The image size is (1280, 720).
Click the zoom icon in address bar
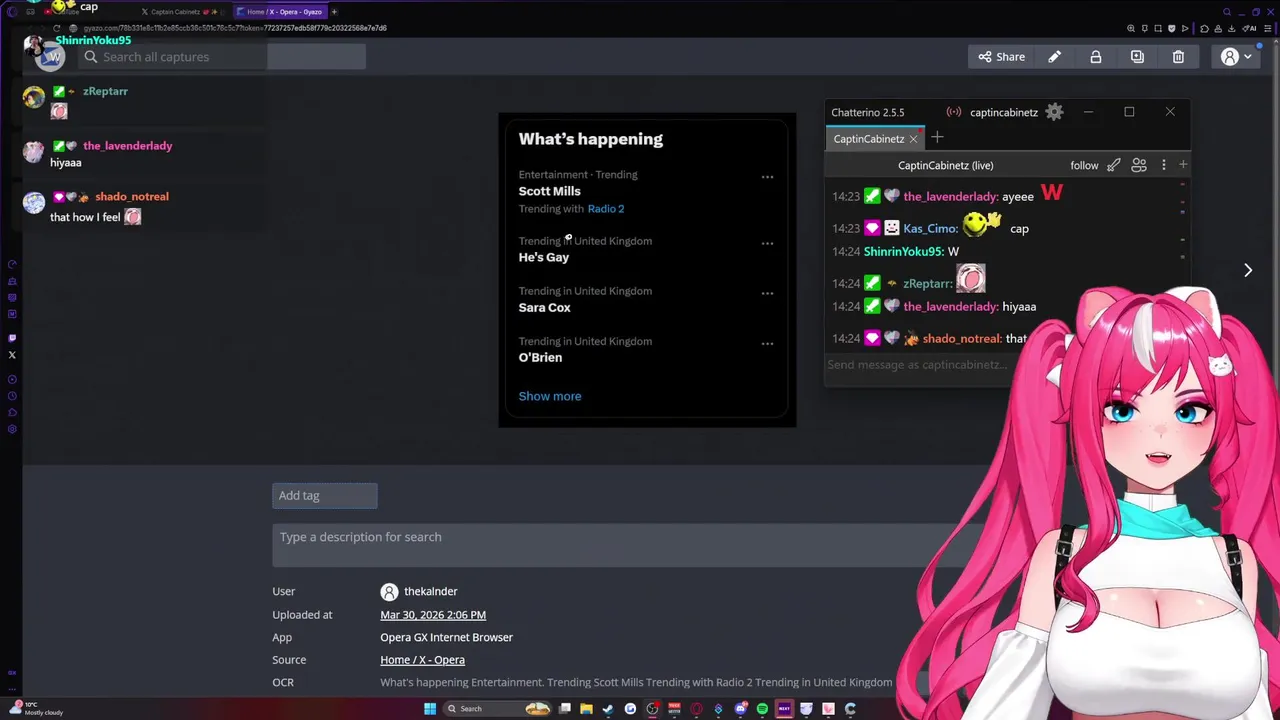1131,28
